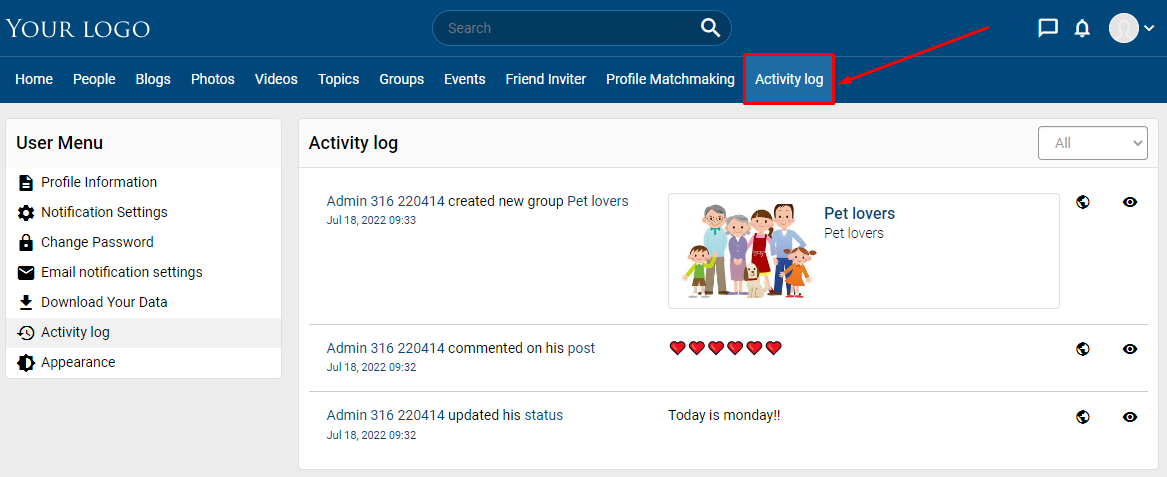Go to Profile Matchmaking tab

pyautogui.click(x=670, y=79)
